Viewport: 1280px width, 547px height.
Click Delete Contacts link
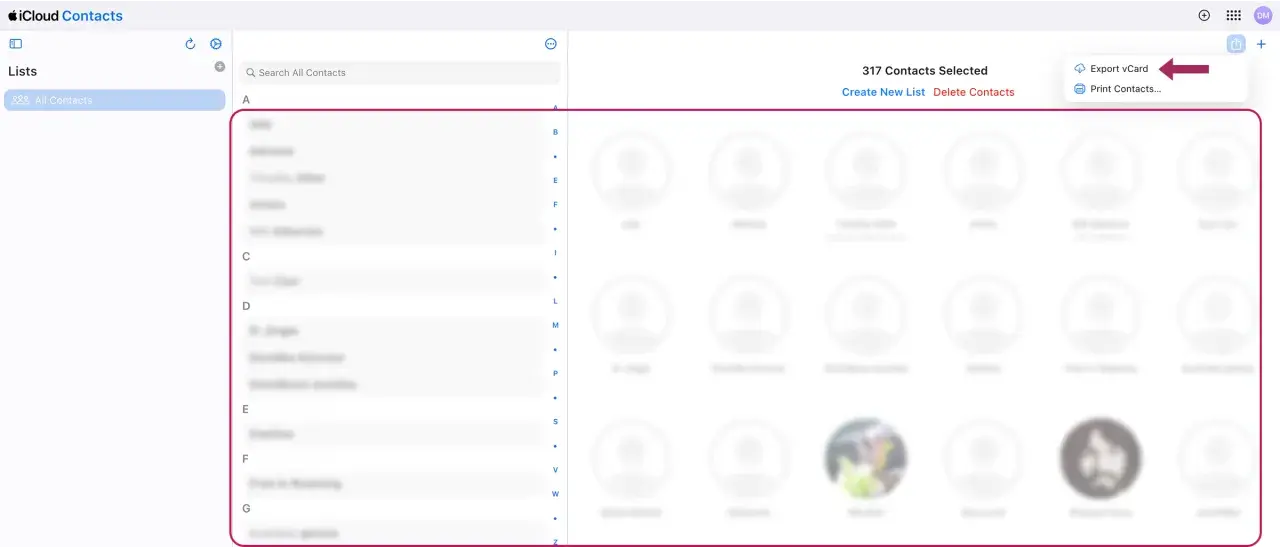[974, 92]
